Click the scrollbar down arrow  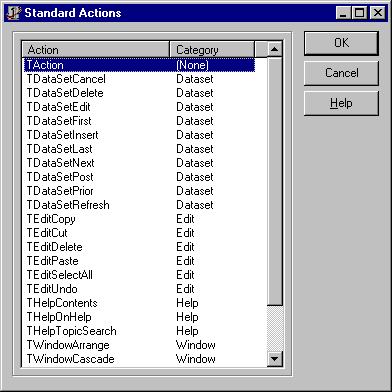(x=275, y=359)
